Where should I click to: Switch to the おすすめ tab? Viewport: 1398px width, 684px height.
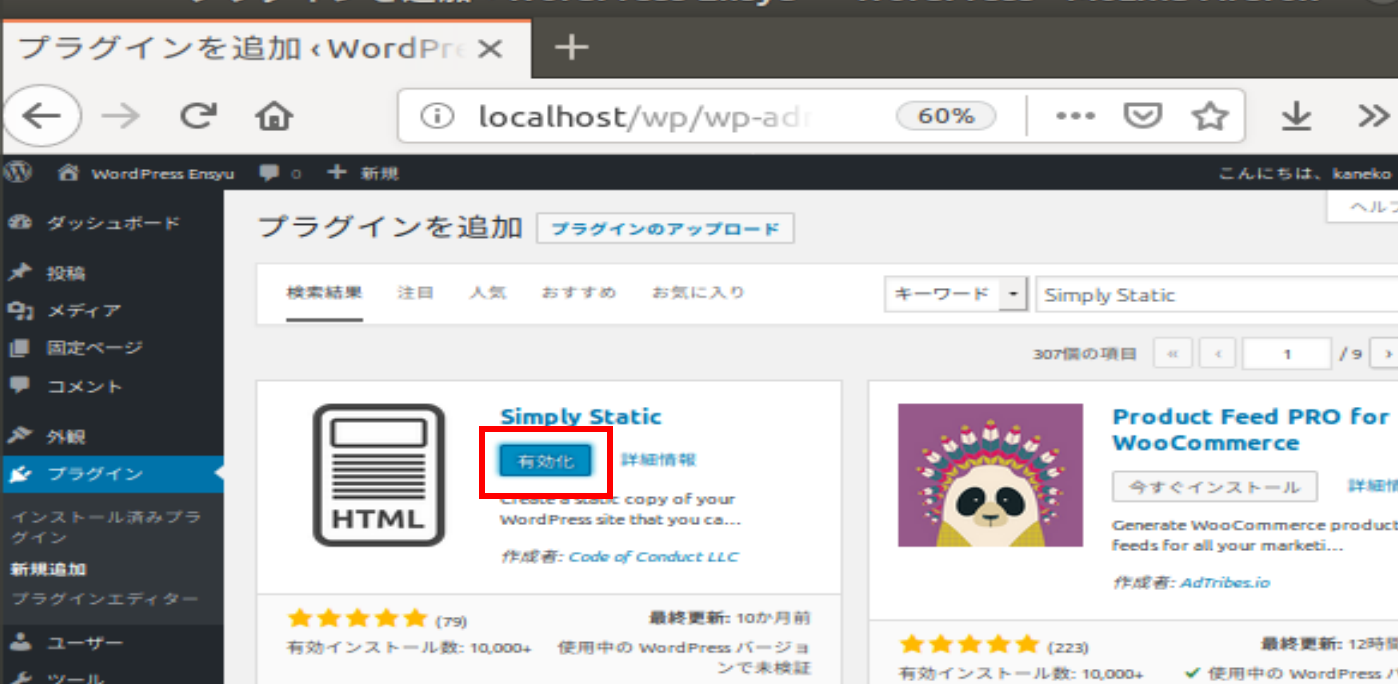pyautogui.click(x=579, y=293)
